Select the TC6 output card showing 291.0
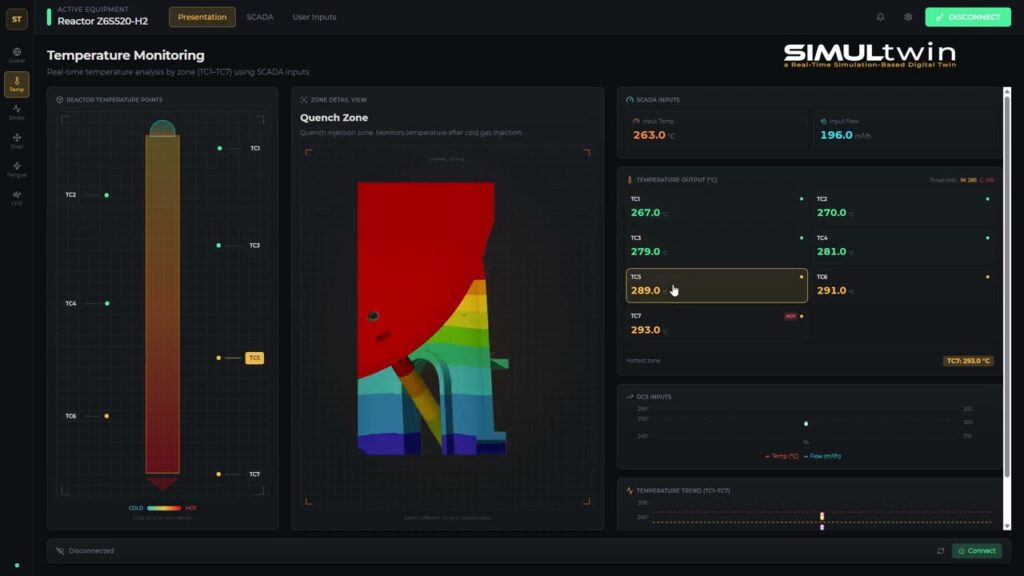The height and width of the screenshot is (576, 1024). click(x=903, y=285)
